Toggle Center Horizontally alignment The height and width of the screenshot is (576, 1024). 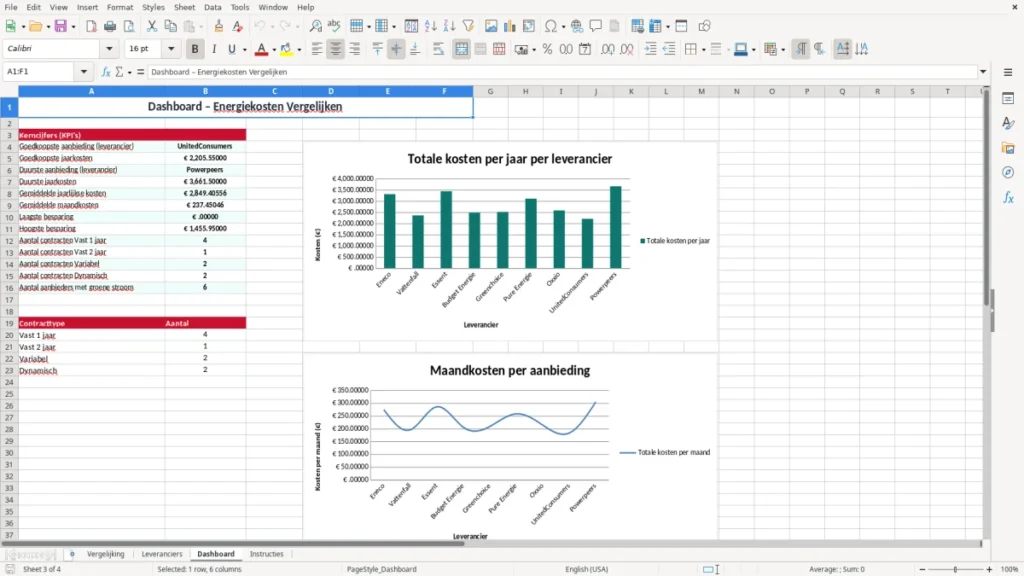point(336,49)
